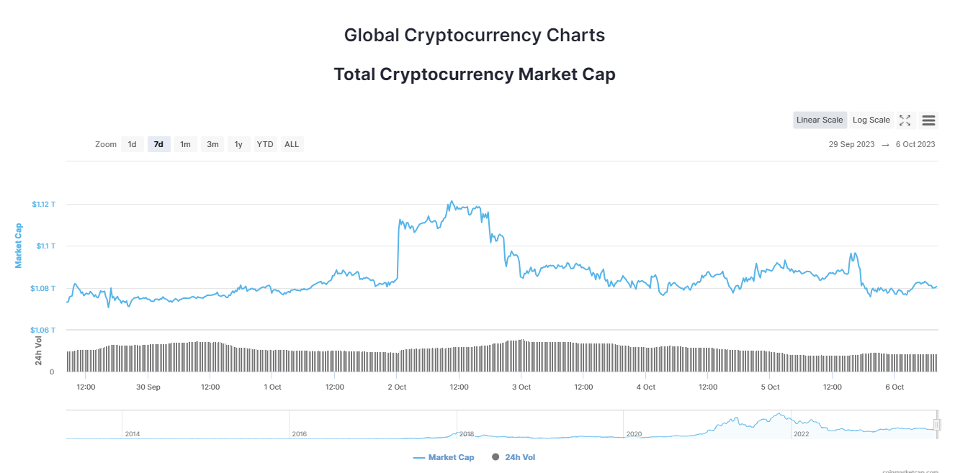Set zoom to 1m
956x473 pixels.
185,144
